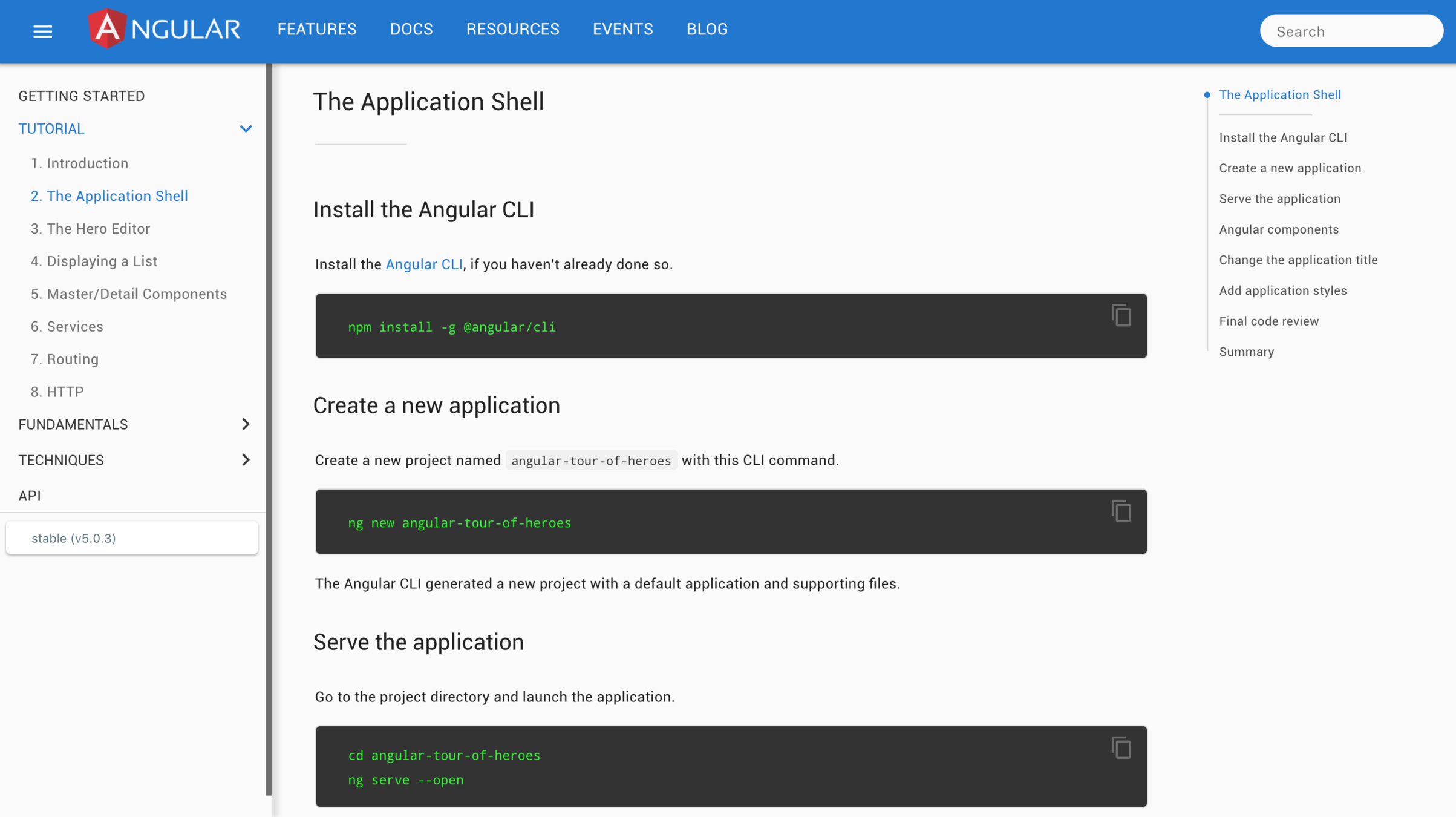
Task: Copy the npm install command
Action: 1121,315
